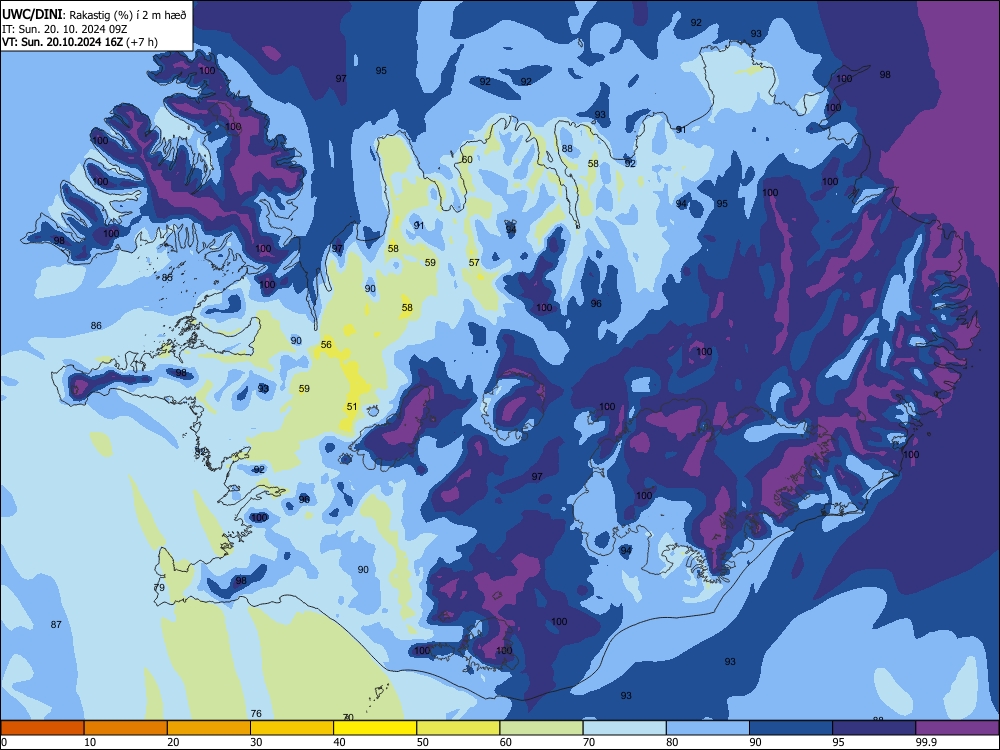Click the 'Rakastig (%) í 2 m hæð' label

pyautogui.click(x=128, y=15)
